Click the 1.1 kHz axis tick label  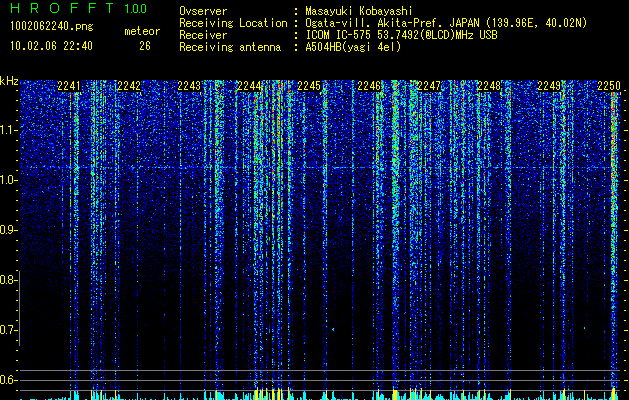(x=8, y=130)
